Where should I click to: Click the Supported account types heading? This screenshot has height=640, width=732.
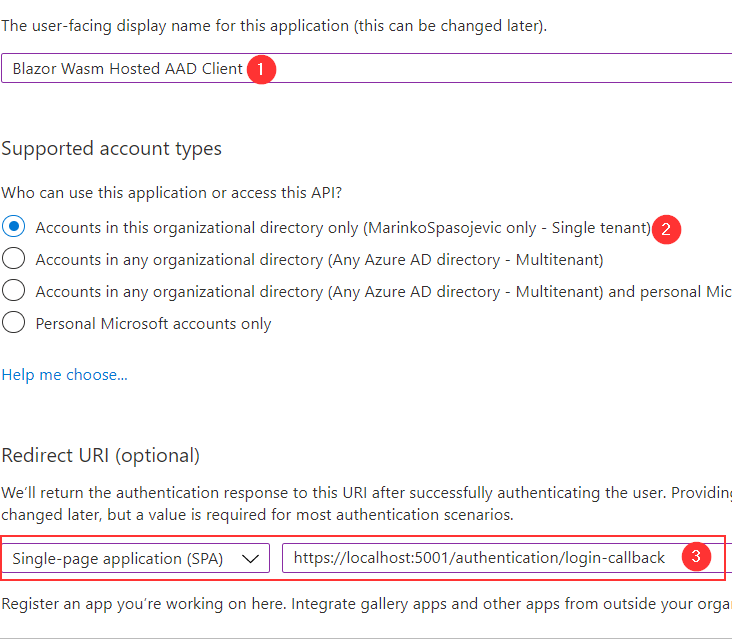coord(111,149)
